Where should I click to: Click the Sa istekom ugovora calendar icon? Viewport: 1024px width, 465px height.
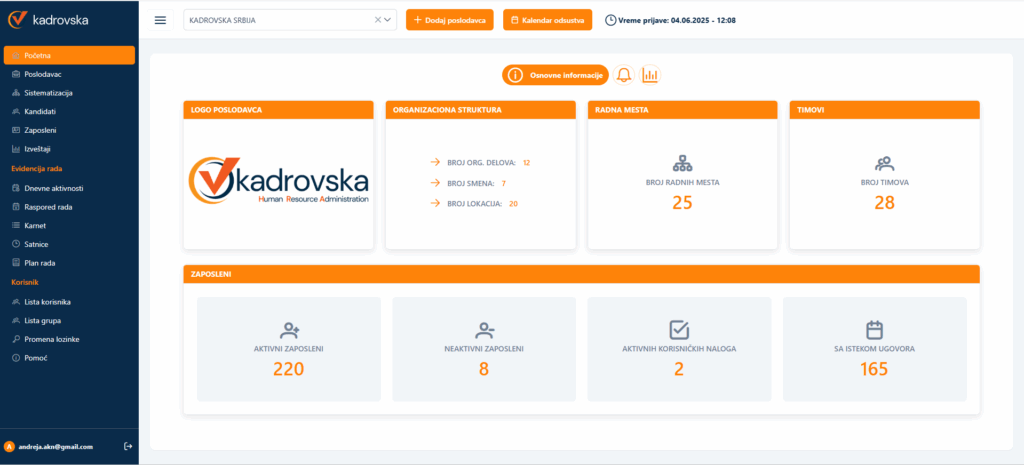tap(874, 329)
